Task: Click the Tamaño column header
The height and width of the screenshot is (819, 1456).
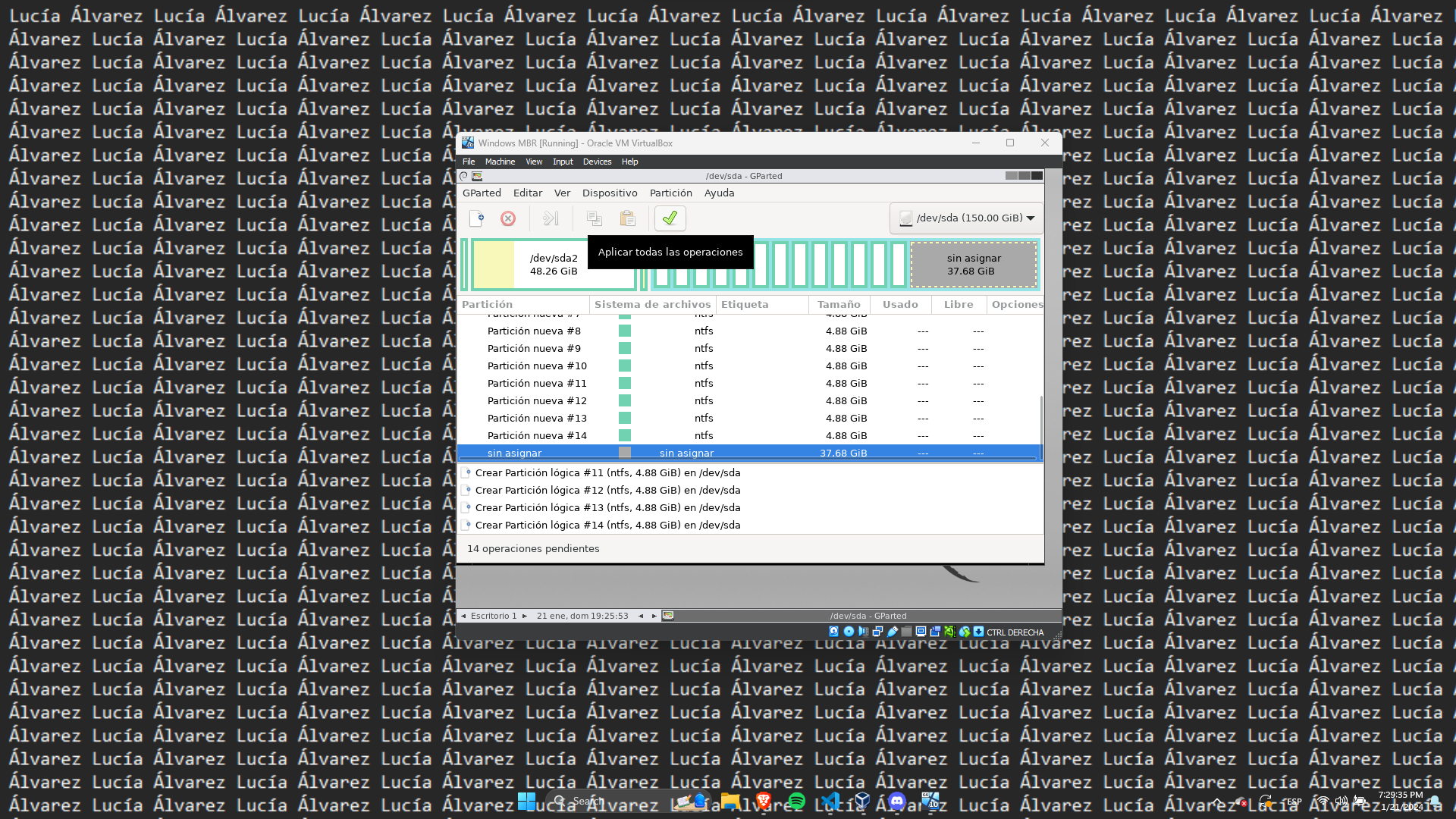Action: pos(838,305)
